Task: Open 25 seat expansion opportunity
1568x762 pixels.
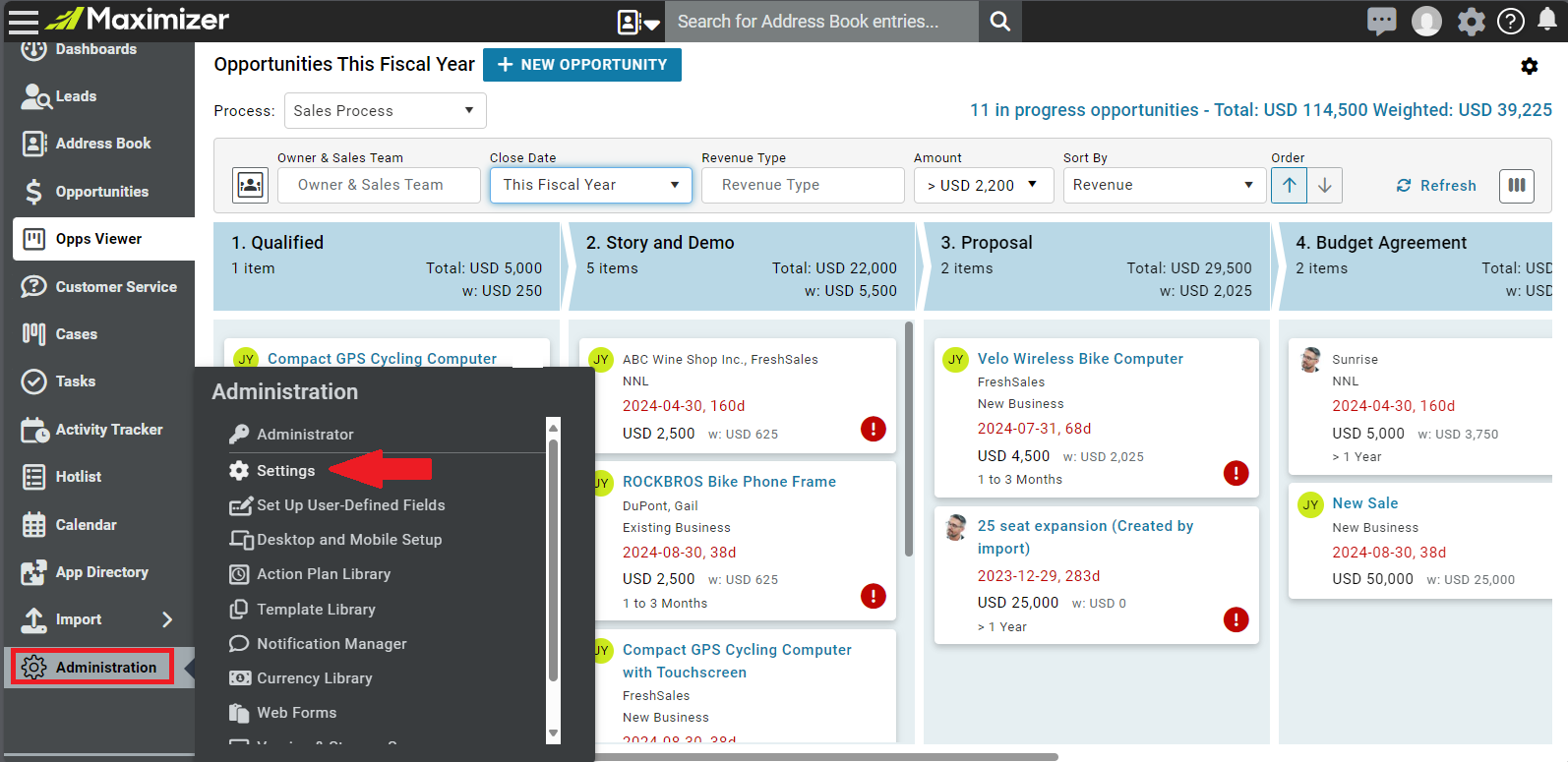Action: pyautogui.click(x=1085, y=537)
